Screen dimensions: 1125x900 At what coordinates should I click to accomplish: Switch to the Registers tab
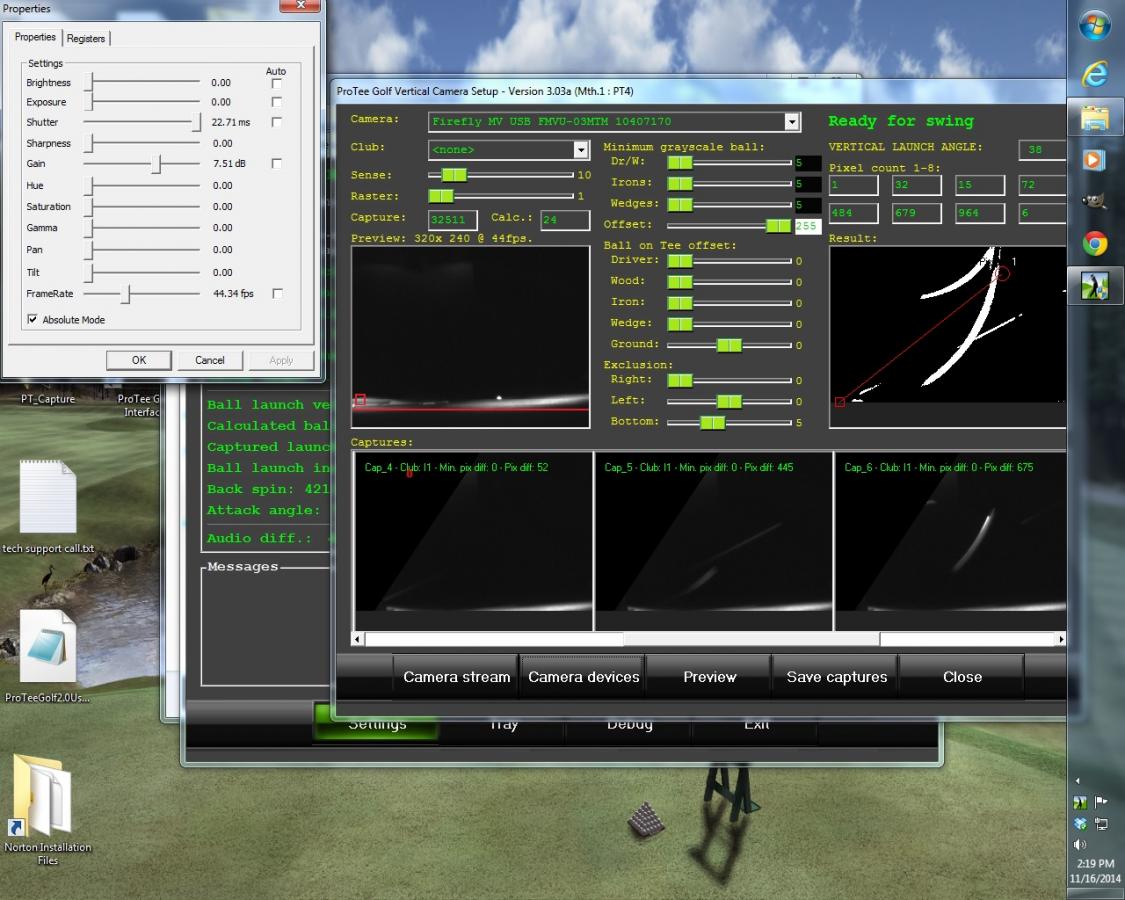tap(86, 38)
